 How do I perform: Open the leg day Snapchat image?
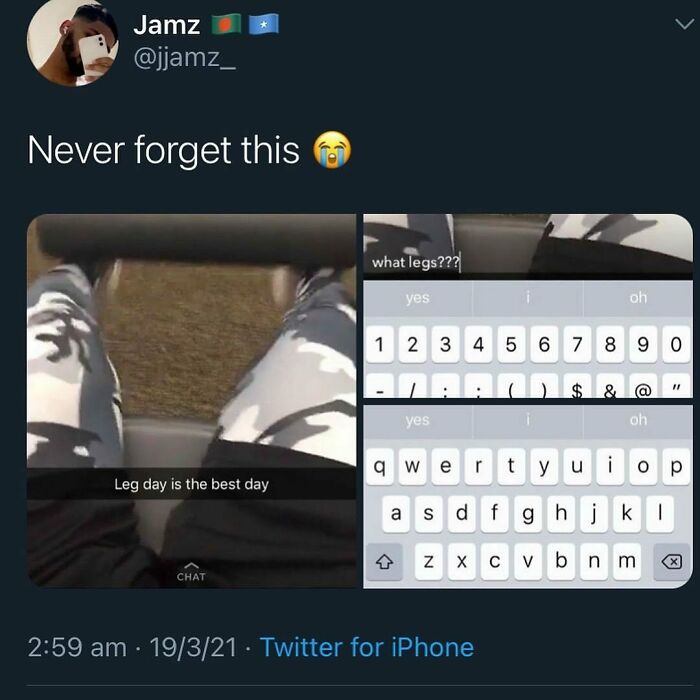tap(192, 401)
